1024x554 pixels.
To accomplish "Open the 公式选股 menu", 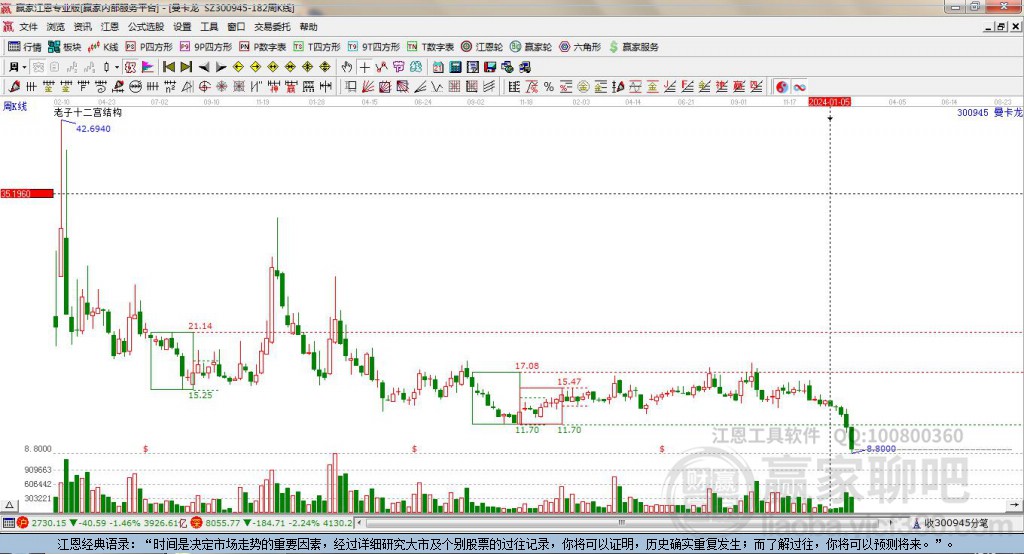I will coord(146,27).
